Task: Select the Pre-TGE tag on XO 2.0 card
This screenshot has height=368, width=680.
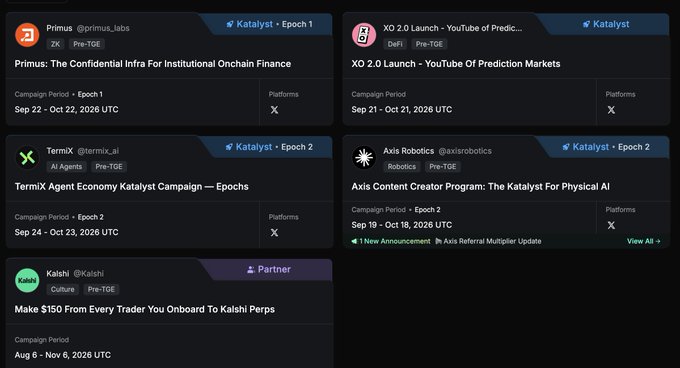Action: [429, 44]
